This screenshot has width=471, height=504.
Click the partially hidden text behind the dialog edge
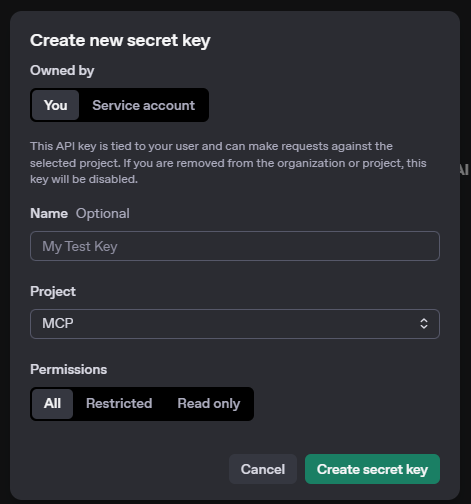pos(465,169)
